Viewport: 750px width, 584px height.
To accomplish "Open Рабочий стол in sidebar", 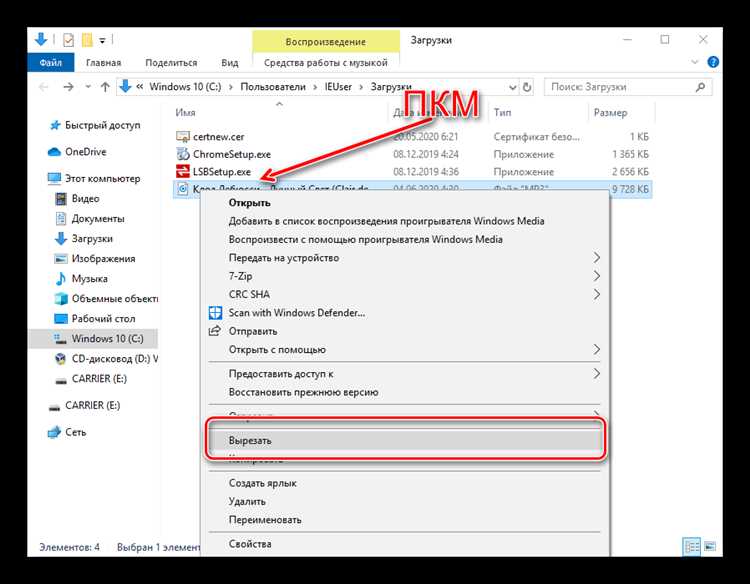I will point(95,319).
